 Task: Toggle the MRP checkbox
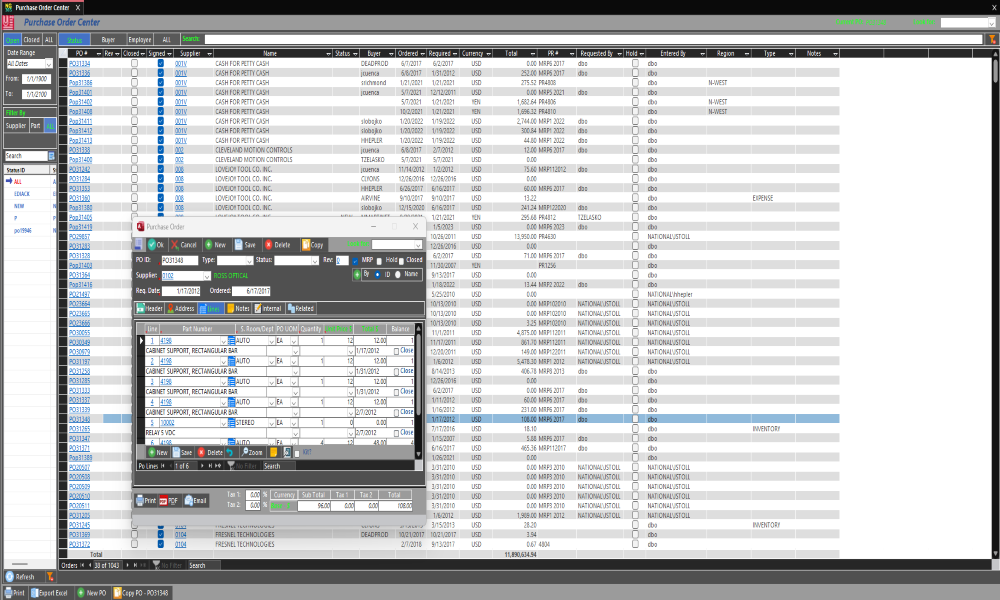click(355, 260)
